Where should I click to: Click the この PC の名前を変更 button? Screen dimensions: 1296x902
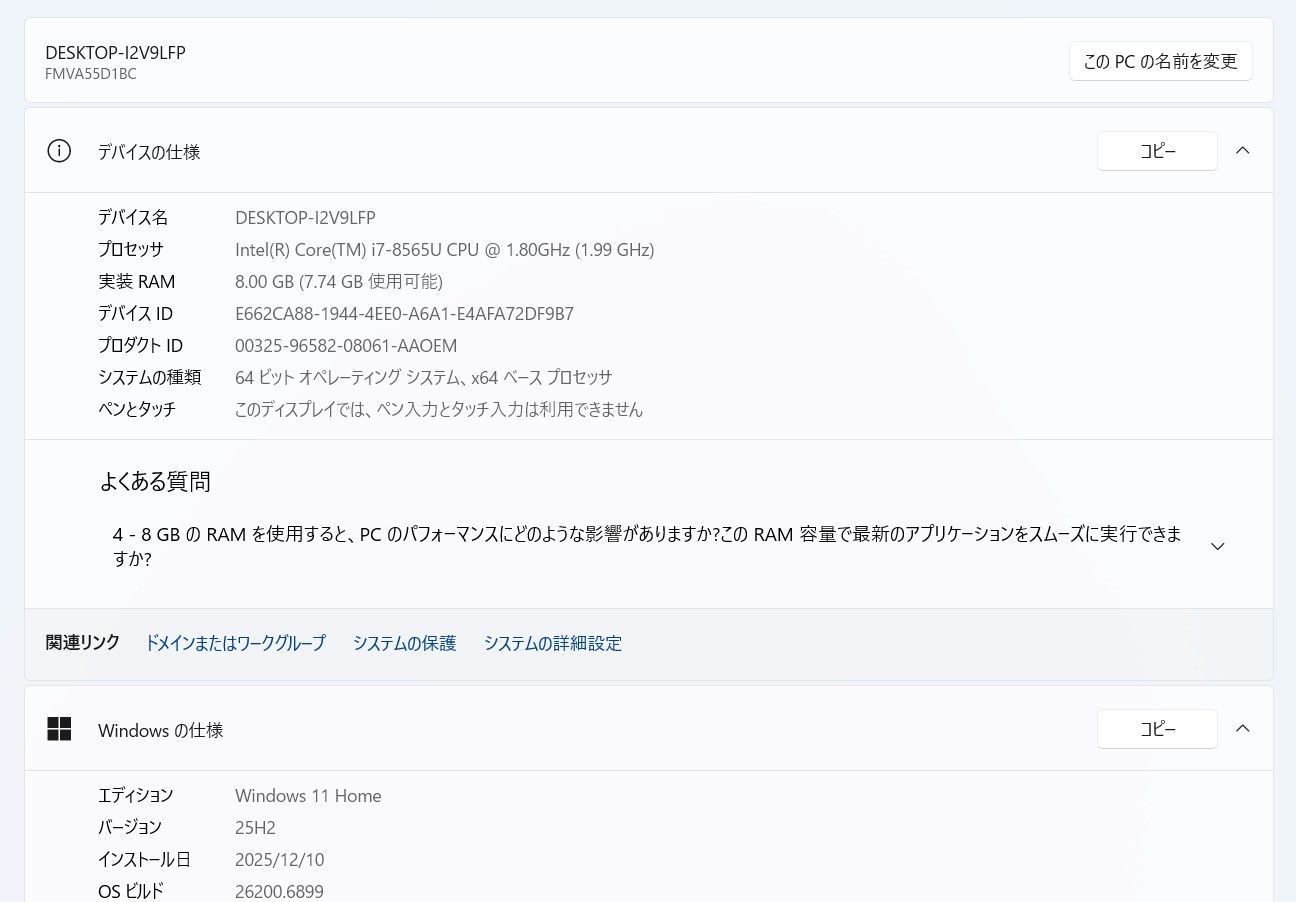[x=1160, y=60]
